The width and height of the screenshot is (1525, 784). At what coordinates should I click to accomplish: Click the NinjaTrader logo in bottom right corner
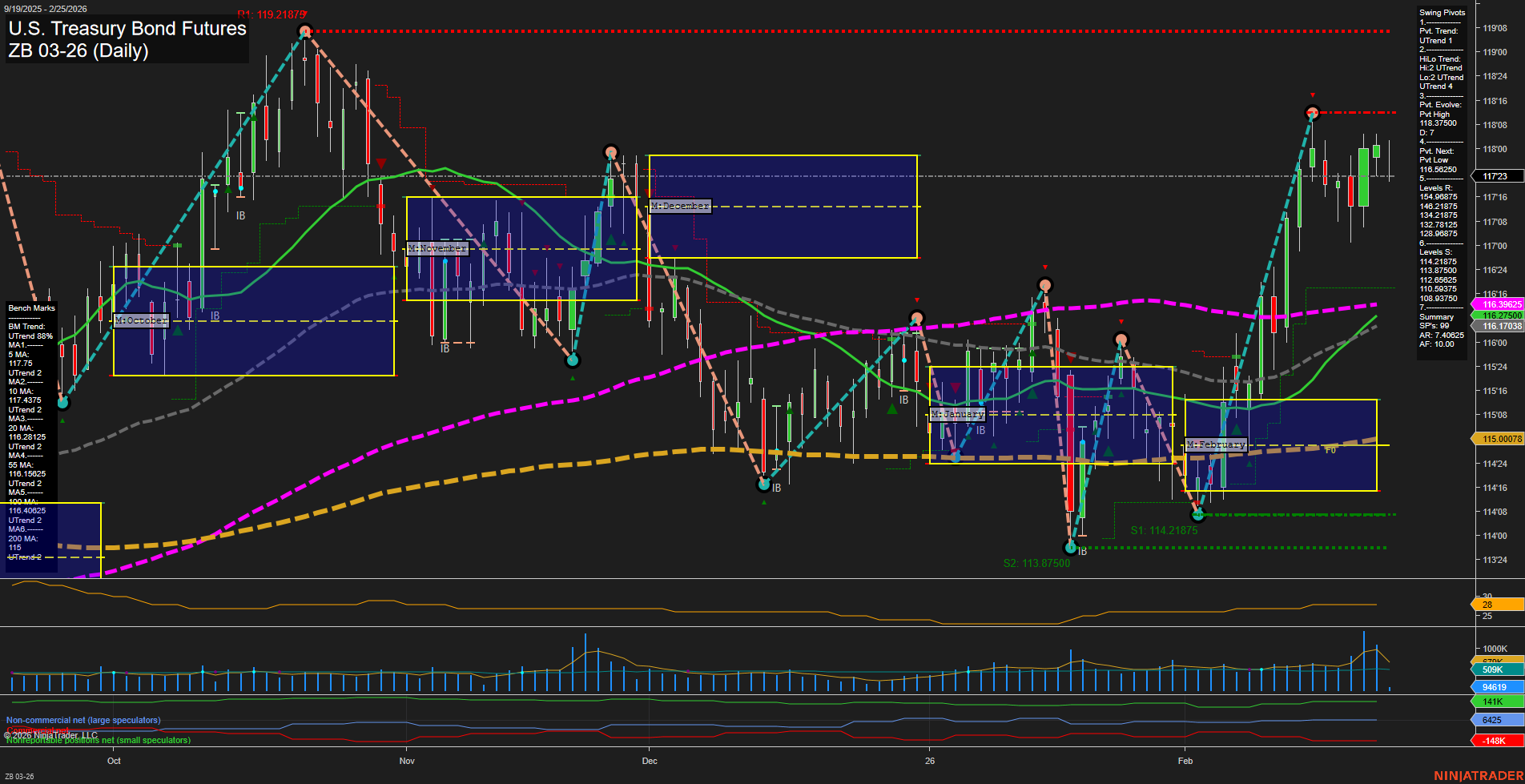(x=1478, y=775)
